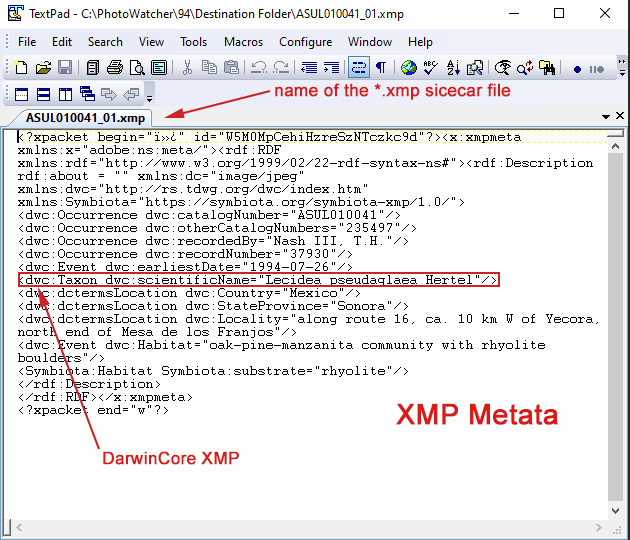The image size is (630, 540).
Task: Open the Window menu
Action: 370,42
